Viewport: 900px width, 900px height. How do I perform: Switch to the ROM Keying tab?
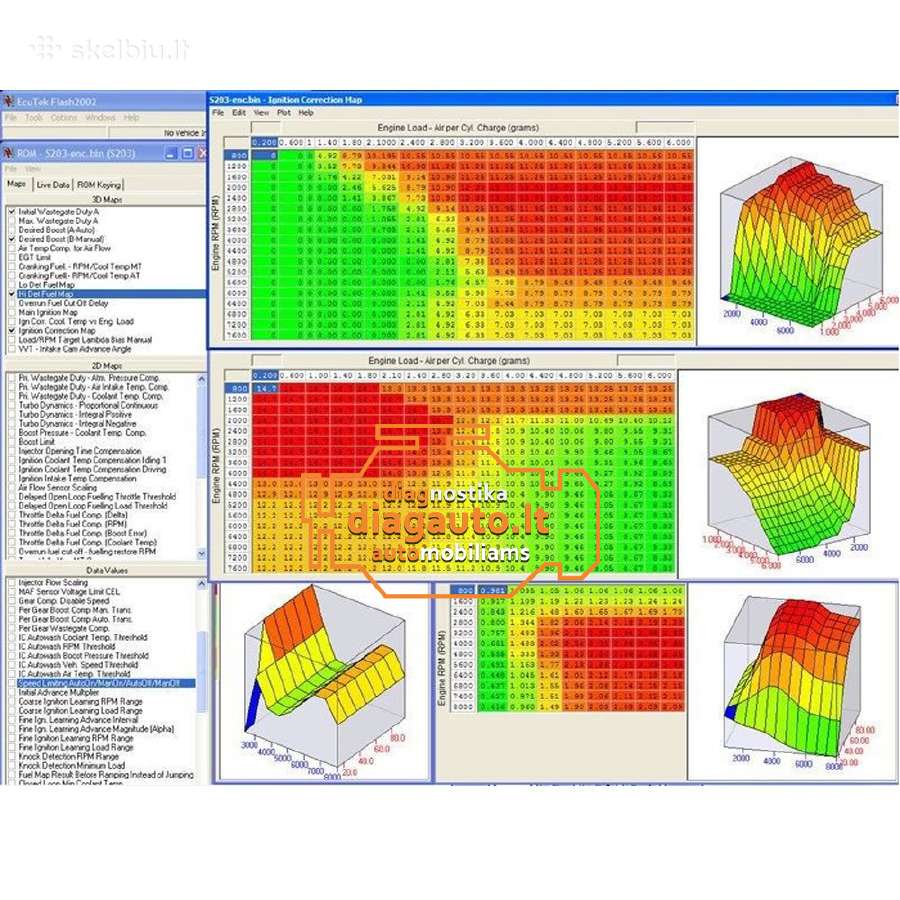tap(99, 185)
